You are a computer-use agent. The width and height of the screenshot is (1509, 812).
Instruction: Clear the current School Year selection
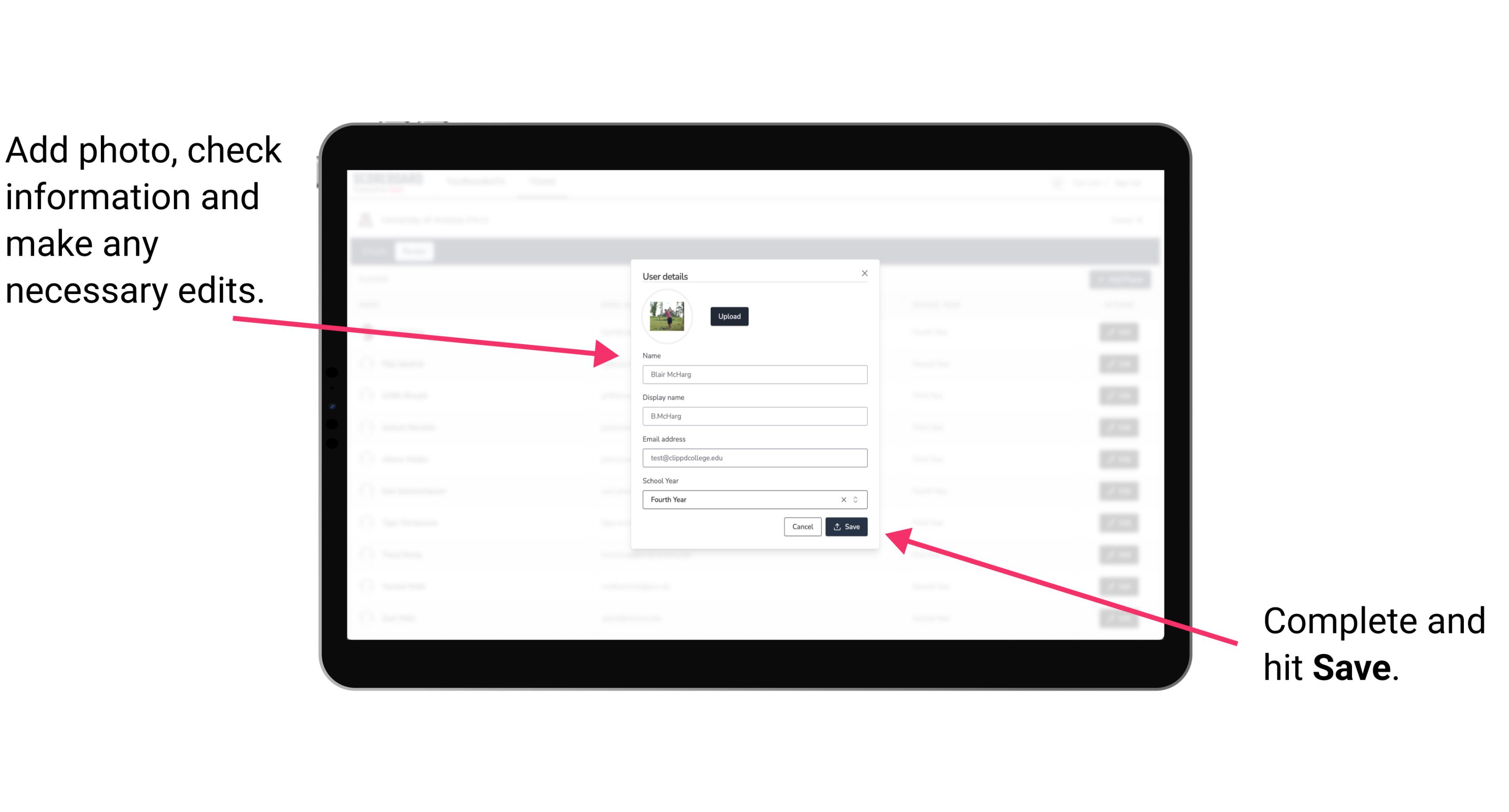click(x=843, y=499)
